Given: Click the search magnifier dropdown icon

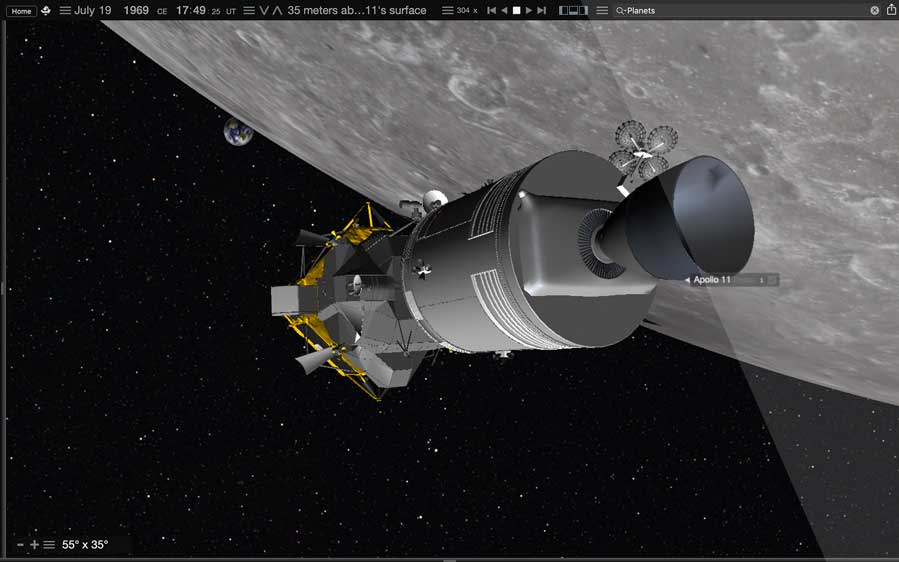Looking at the screenshot, I should [x=620, y=11].
